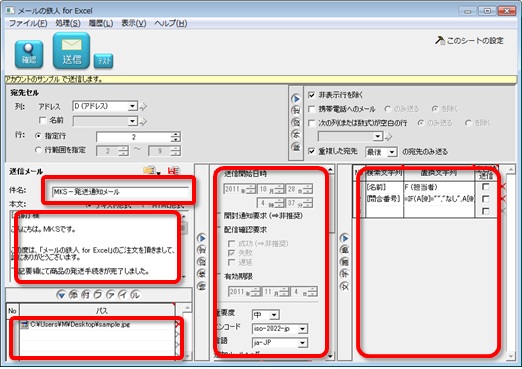This screenshot has height=369, width=522.
Task: Select the [名前] search string cell
Action: tap(384, 187)
